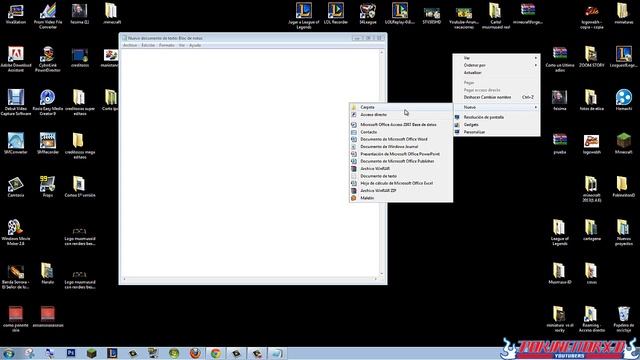Open the Formato menu in Notepad

pyautogui.click(x=167, y=45)
